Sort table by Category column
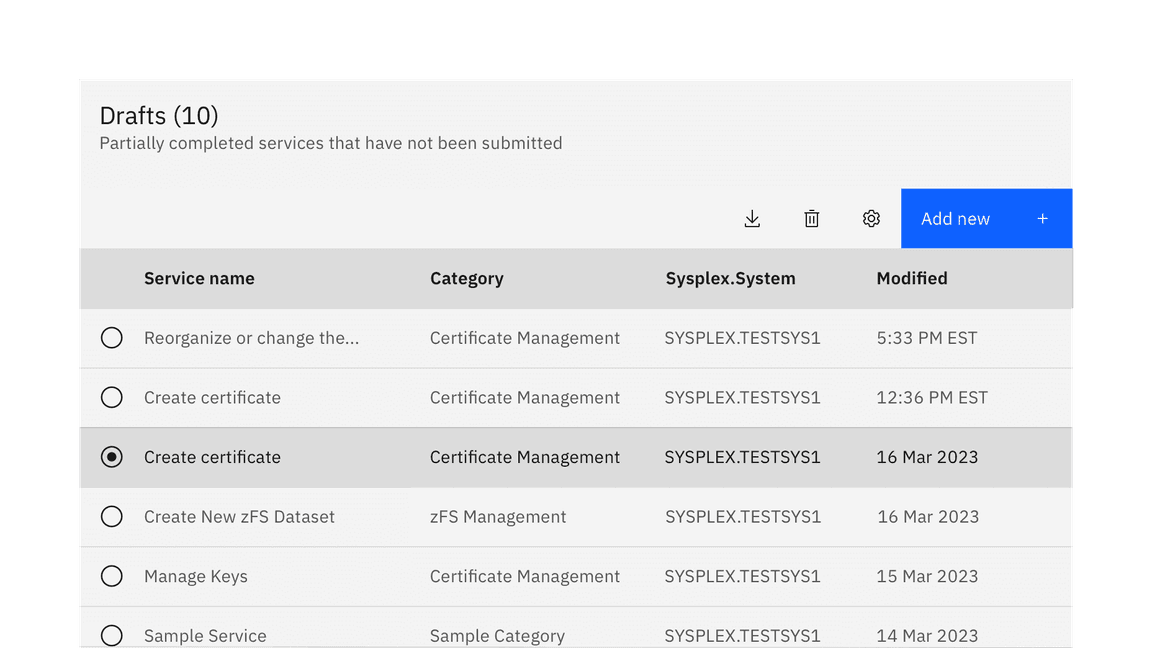 pos(466,278)
